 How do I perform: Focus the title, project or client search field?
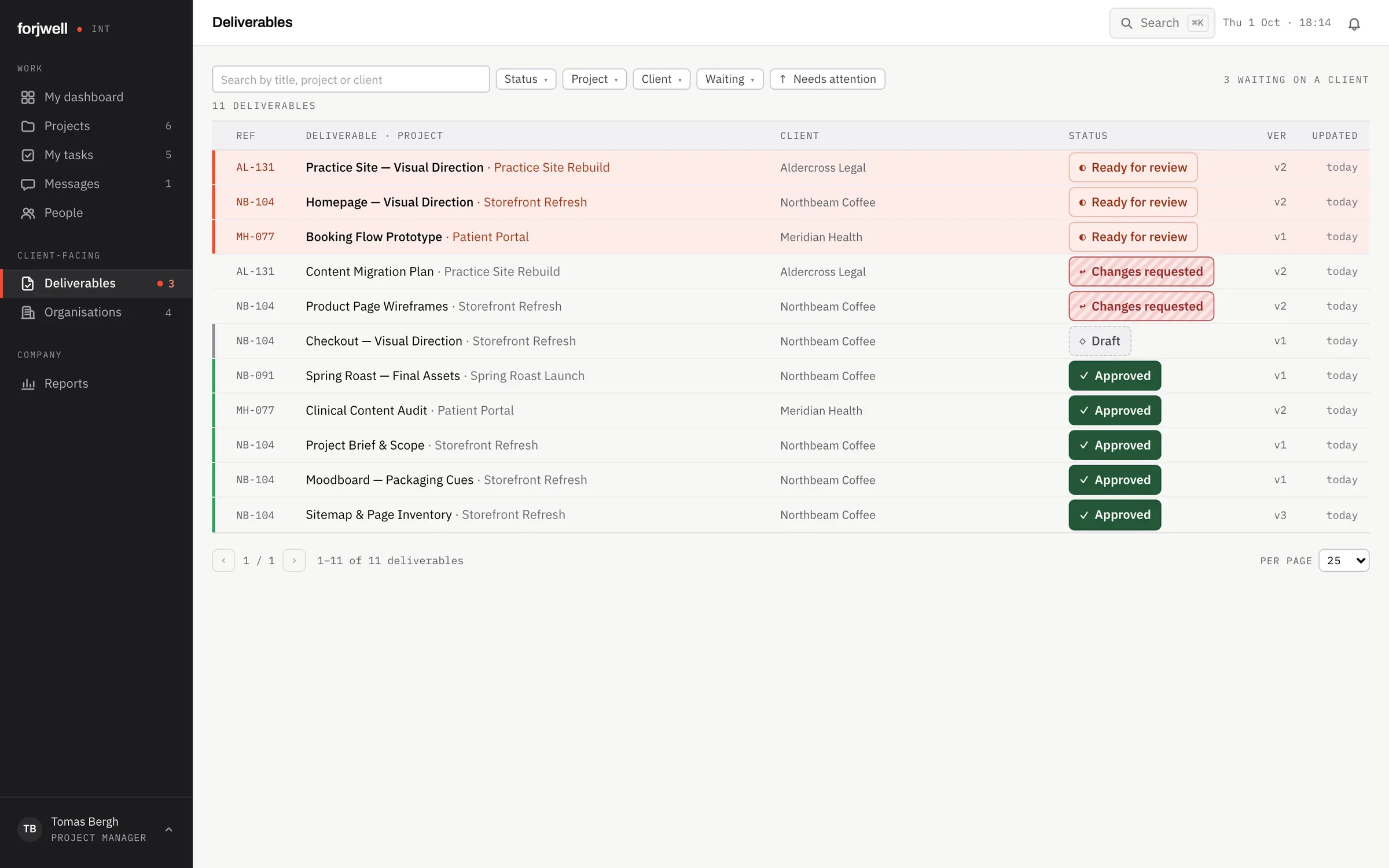coord(351,79)
